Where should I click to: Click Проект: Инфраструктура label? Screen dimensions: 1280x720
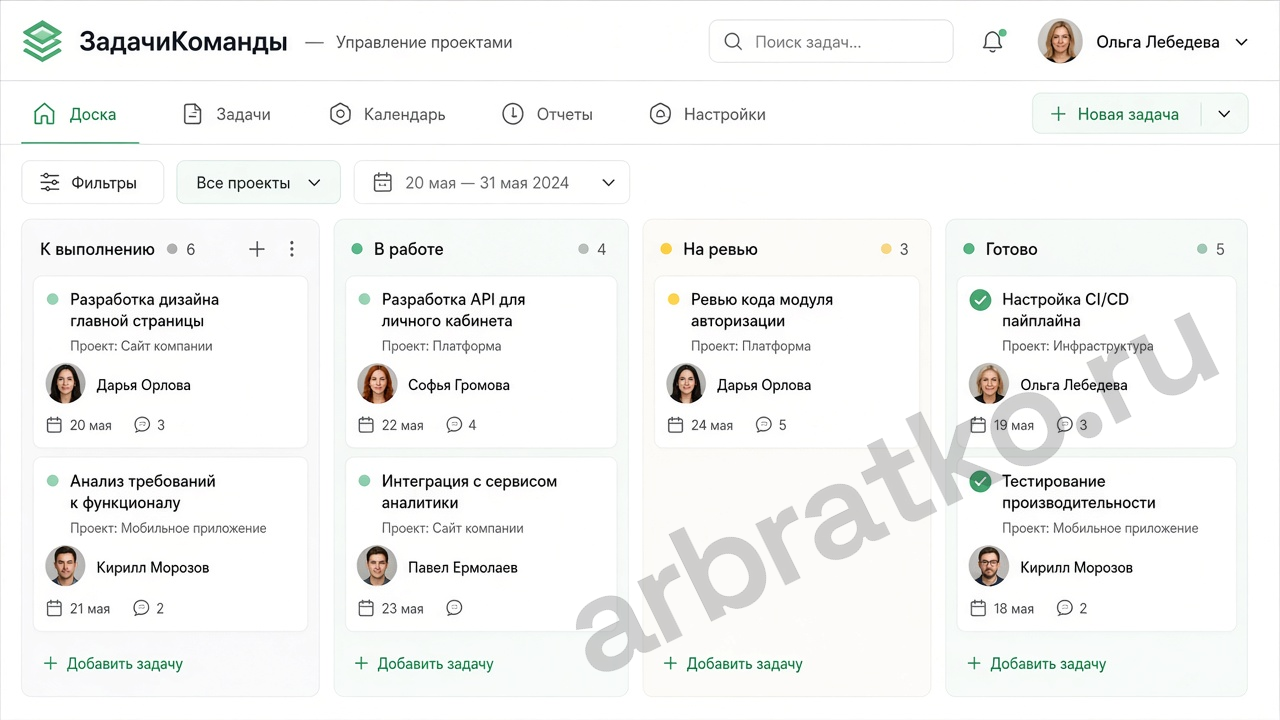(x=1078, y=346)
